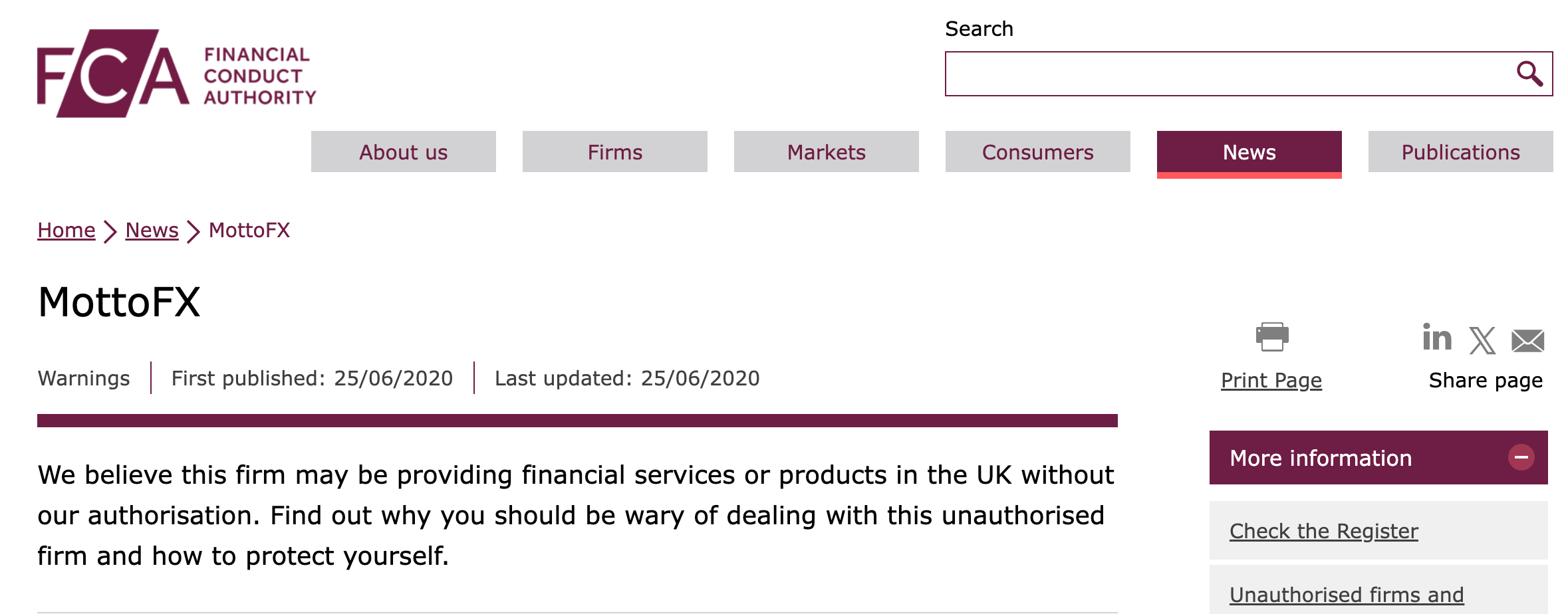Select the News tab
Image resolution: width=1568 pixels, height=614 pixels.
coord(1249,152)
